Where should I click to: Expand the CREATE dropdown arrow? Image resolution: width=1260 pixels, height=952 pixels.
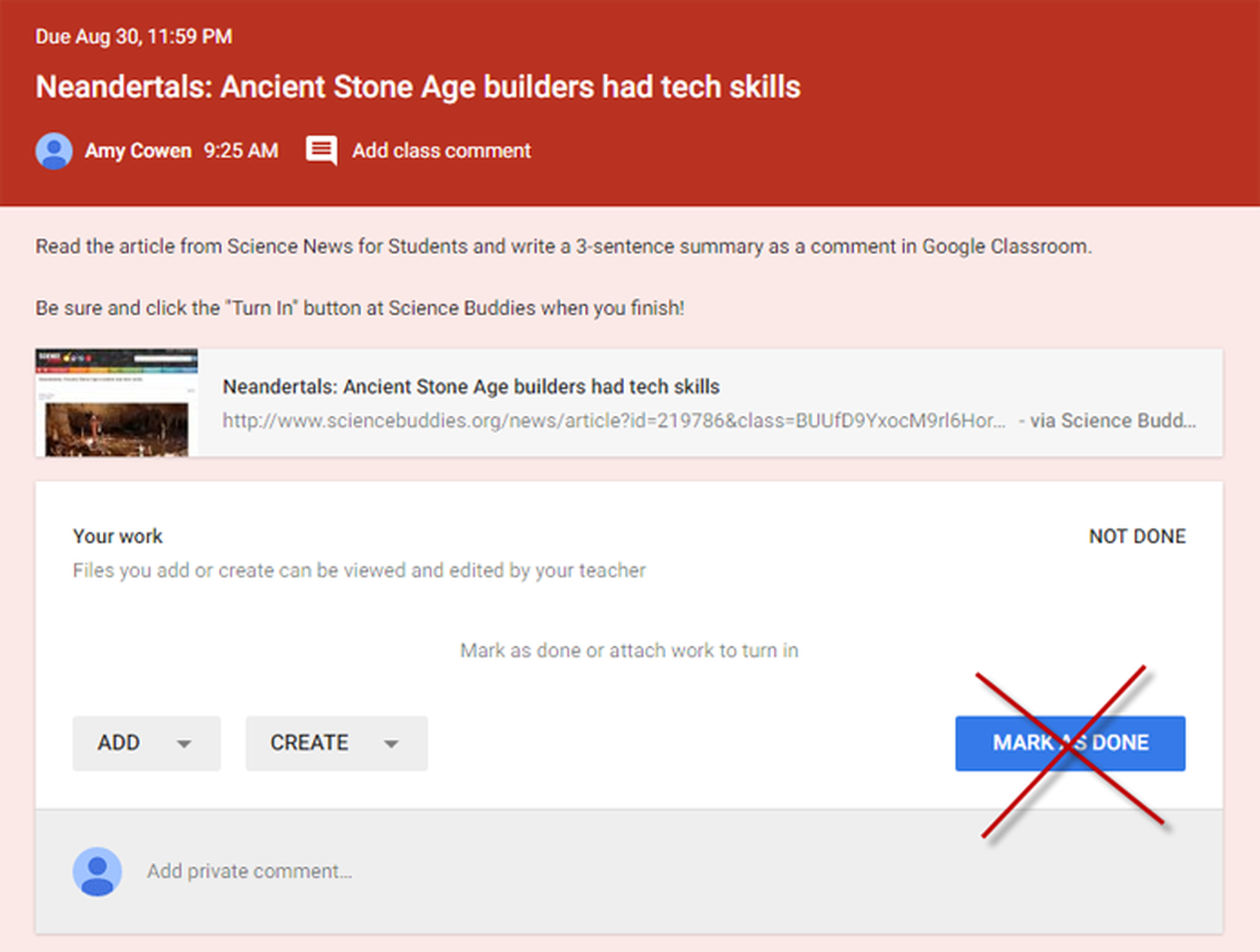tap(391, 744)
